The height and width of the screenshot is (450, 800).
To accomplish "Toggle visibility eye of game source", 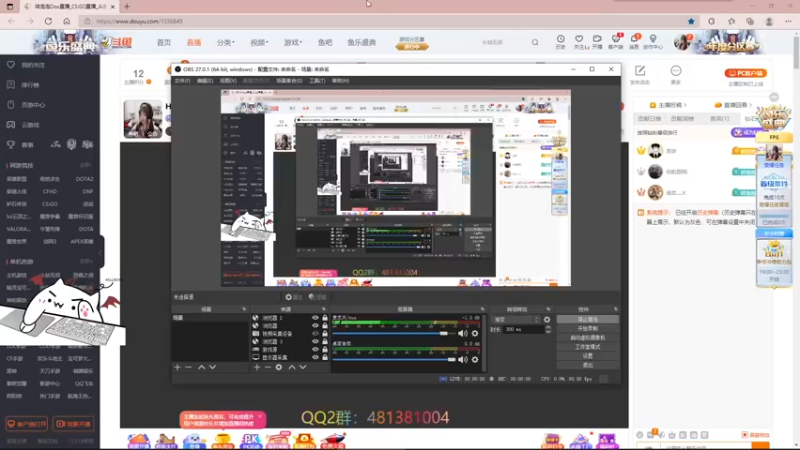I will [315, 349].
